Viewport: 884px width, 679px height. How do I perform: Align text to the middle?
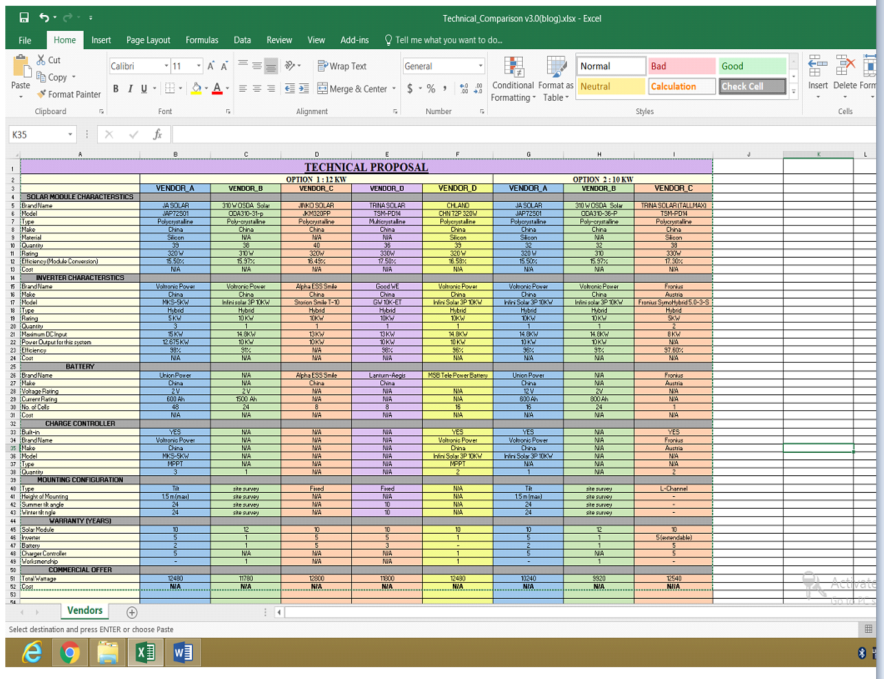(257, 65)
